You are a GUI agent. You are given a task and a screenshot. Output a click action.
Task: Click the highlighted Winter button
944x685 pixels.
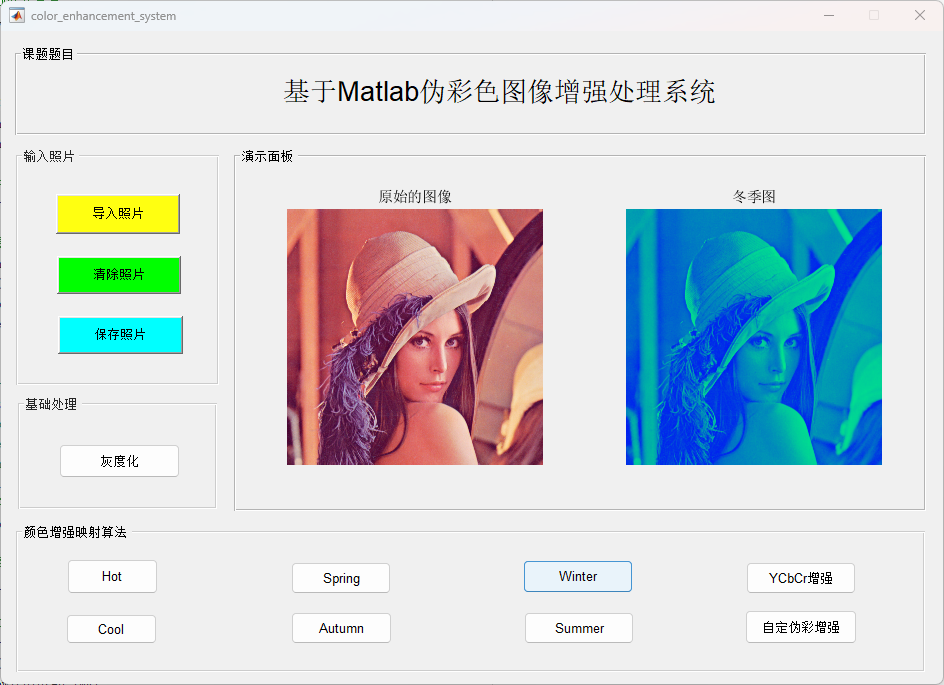point(578,577)
